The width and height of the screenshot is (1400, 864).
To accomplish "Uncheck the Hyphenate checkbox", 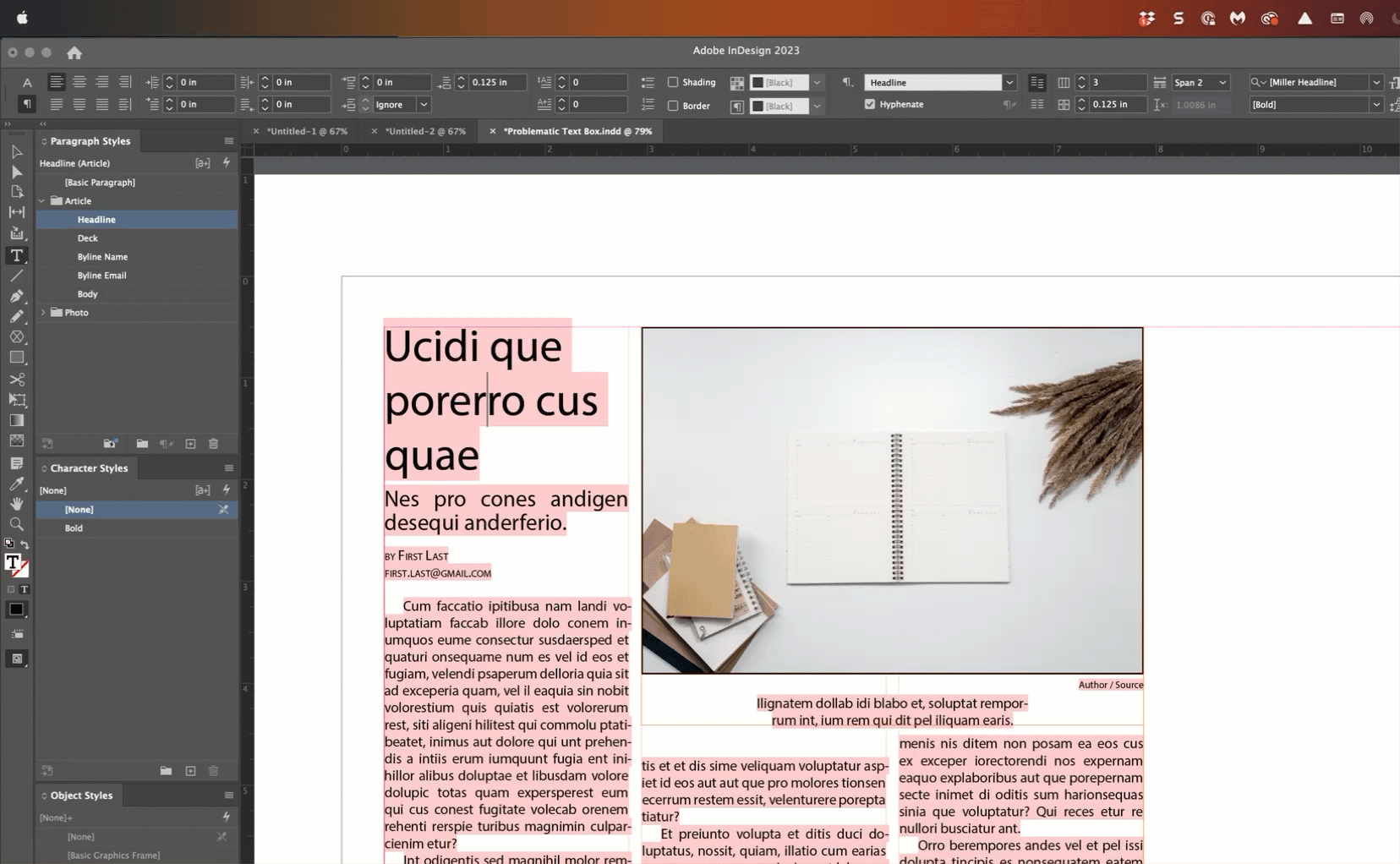I will [870, 104].
